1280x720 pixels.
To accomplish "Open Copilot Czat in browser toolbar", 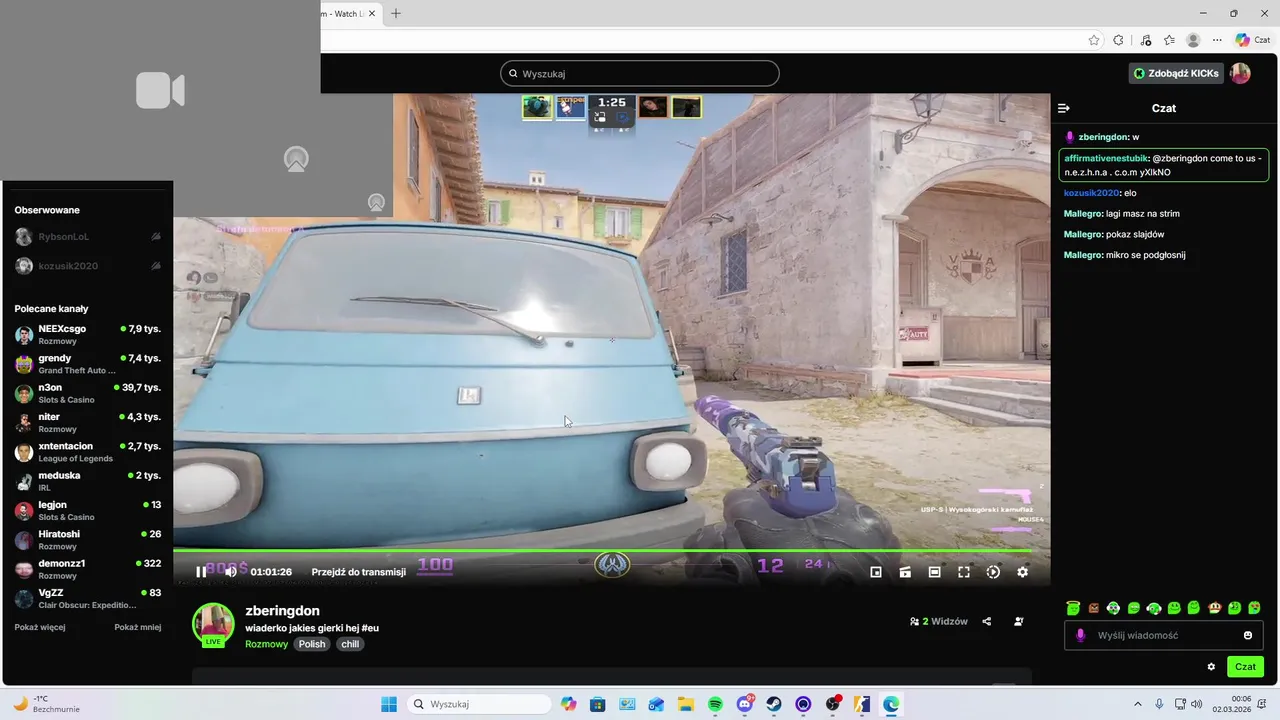I will coord(1253,40).
